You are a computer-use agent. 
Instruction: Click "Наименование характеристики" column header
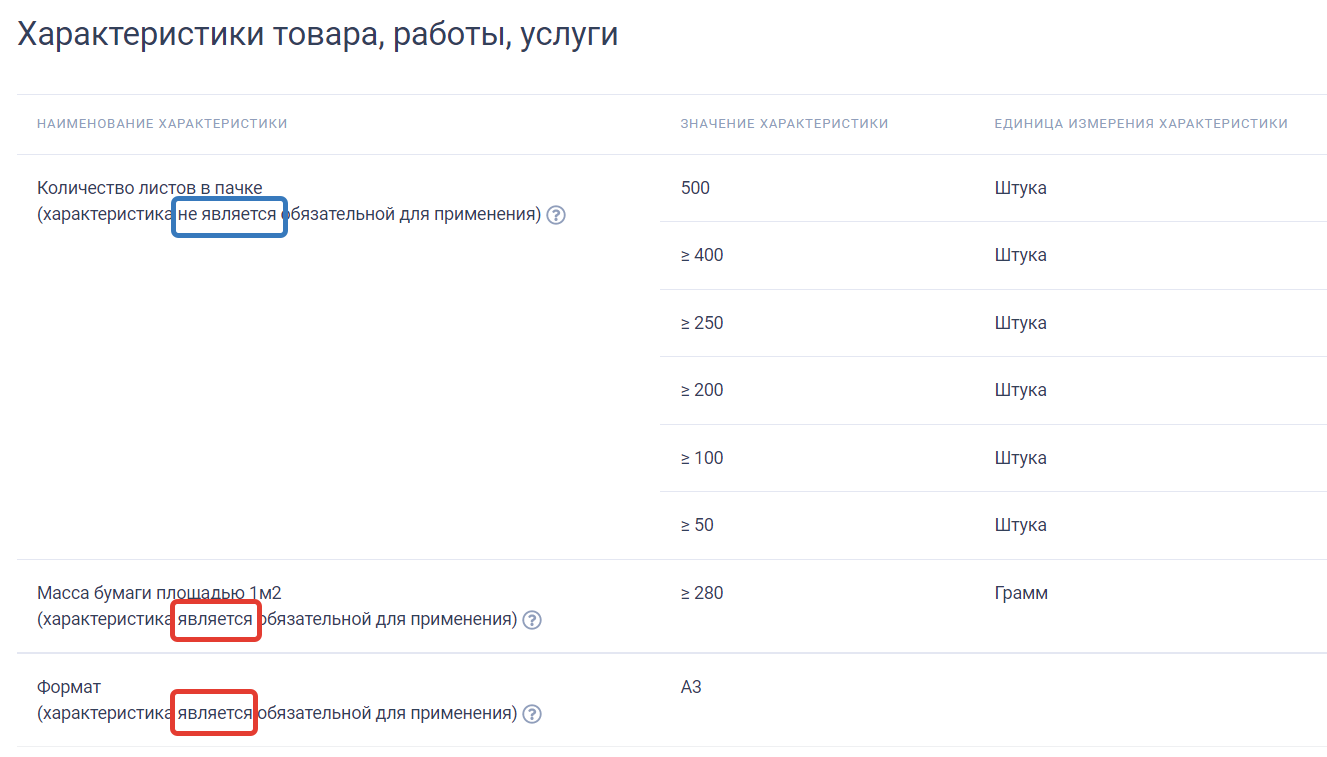(162, 124)
